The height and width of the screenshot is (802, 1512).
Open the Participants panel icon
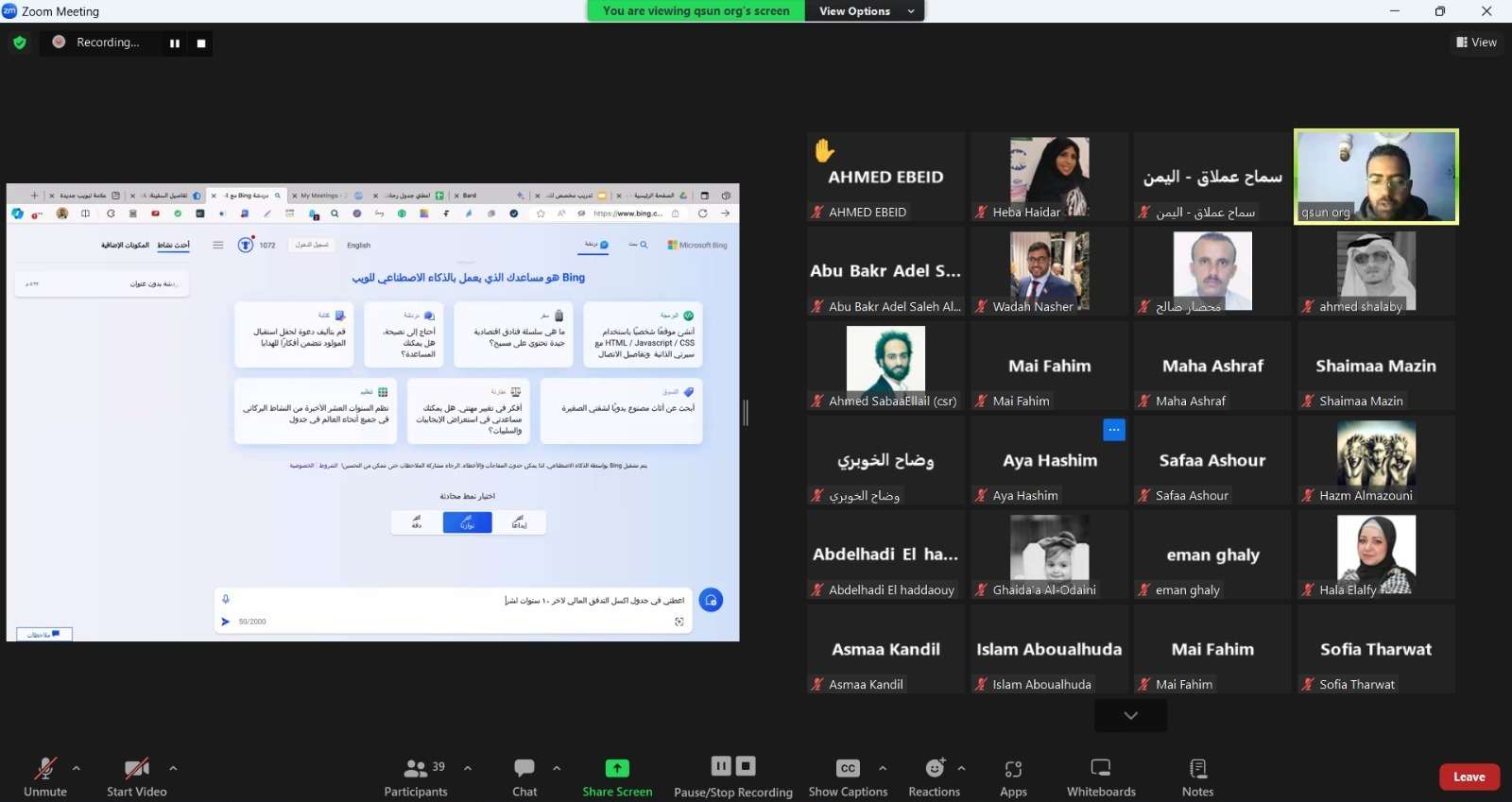point(416,768)
